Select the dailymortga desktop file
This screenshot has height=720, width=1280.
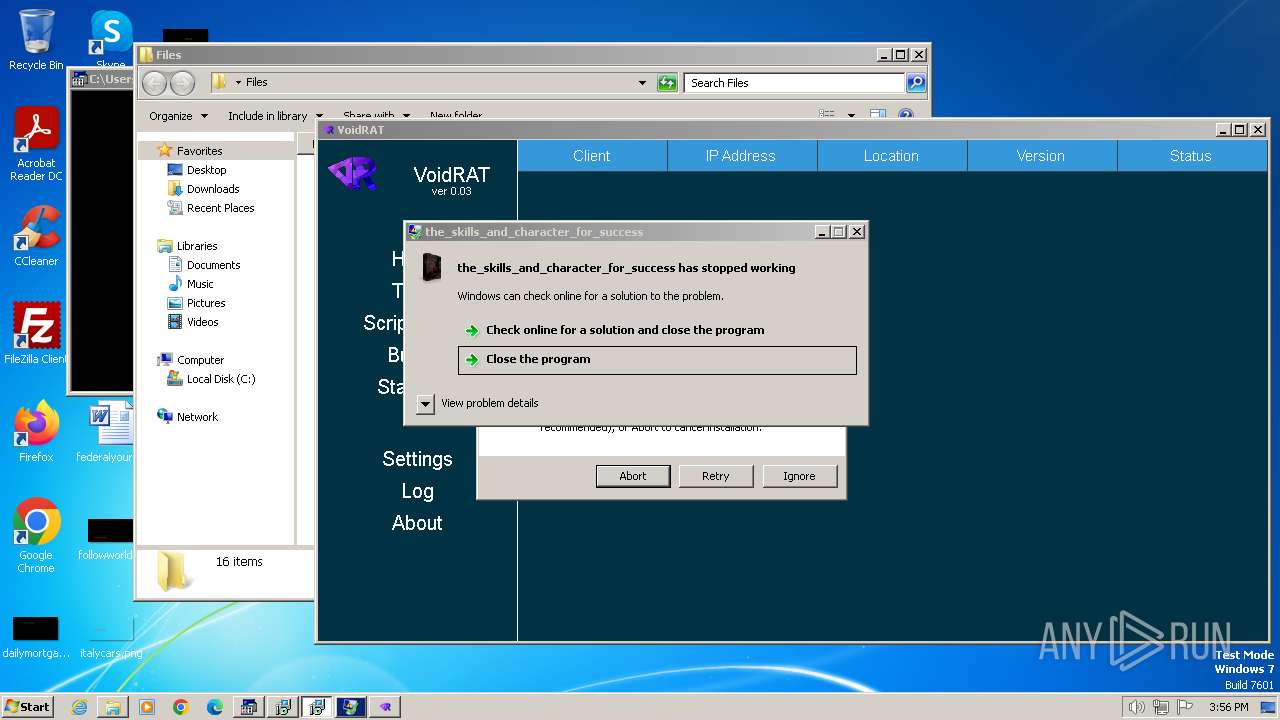(36, 638)
